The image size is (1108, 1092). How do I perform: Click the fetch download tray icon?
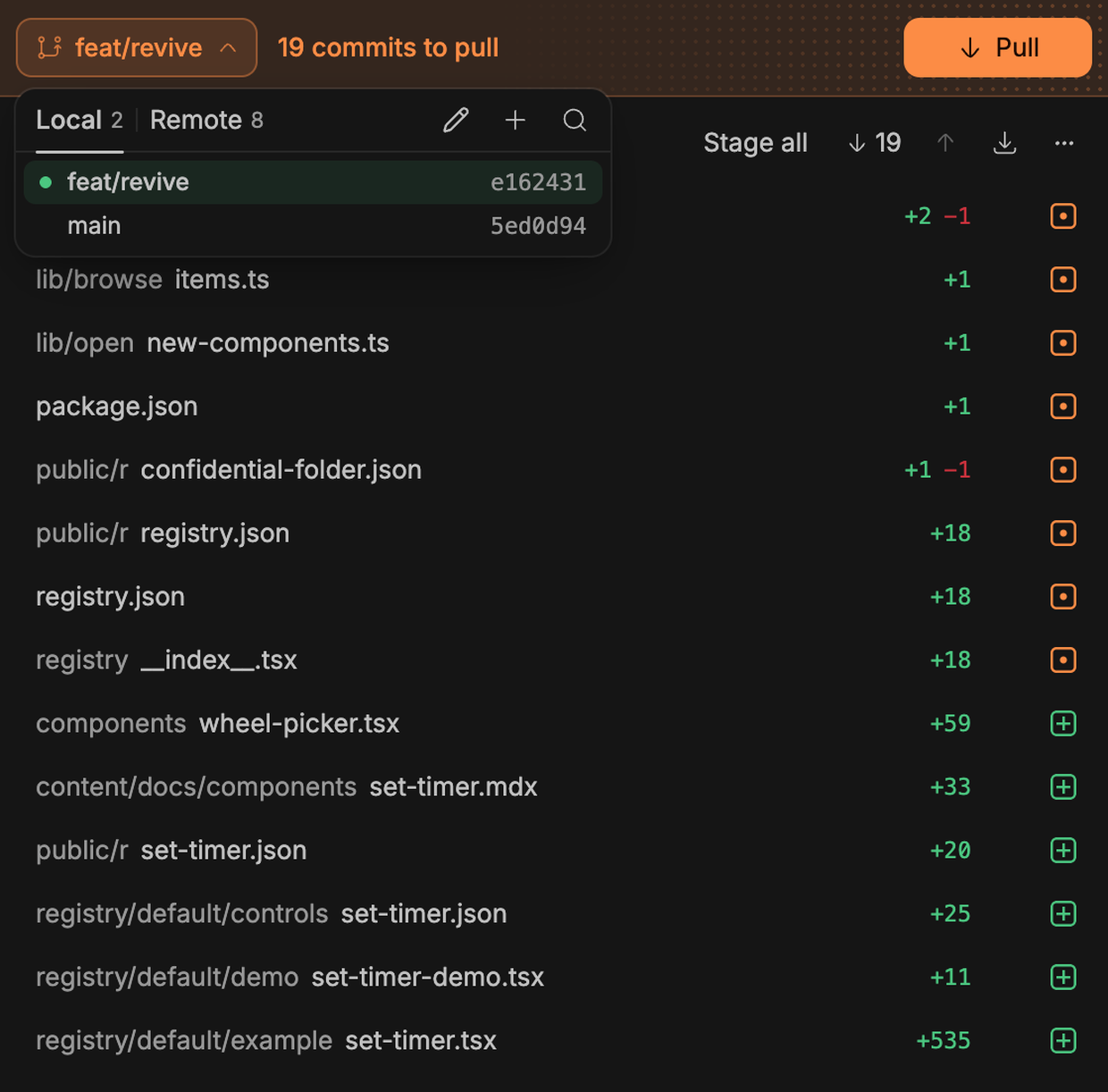1005,143
